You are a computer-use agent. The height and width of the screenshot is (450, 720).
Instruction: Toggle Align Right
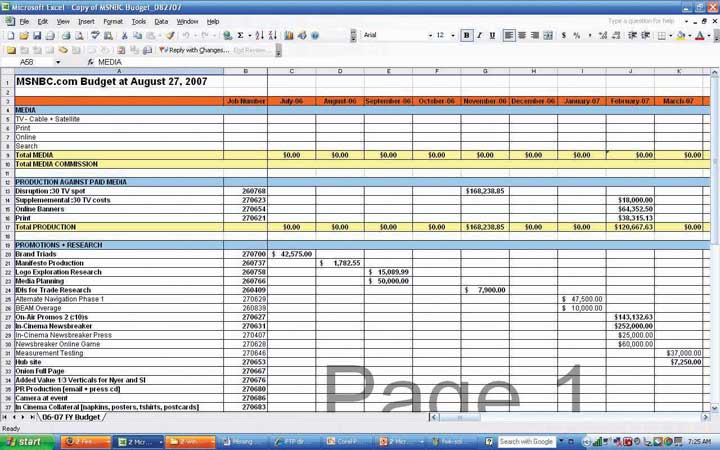tap(535, 35)
